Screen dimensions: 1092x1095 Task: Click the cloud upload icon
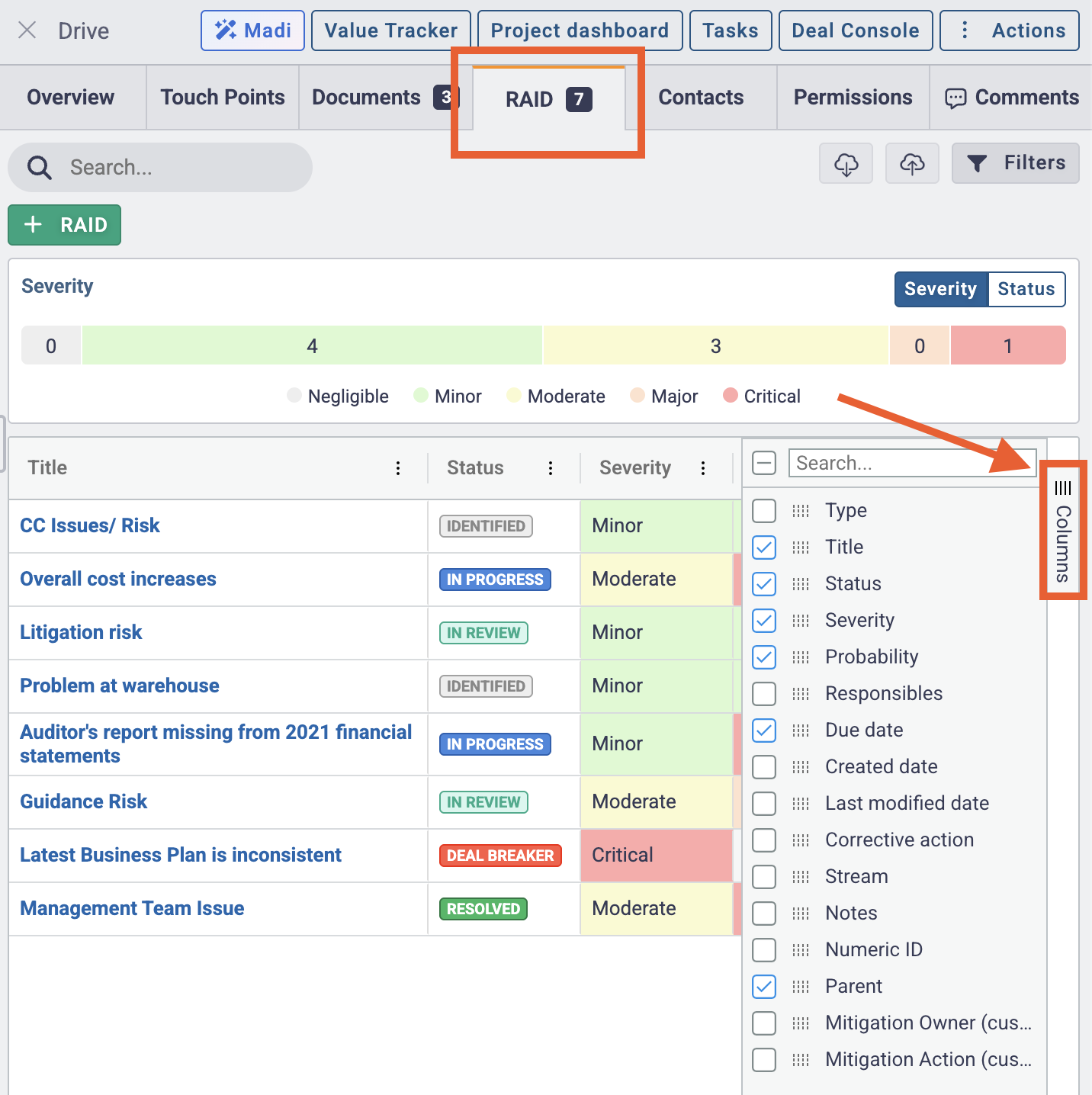tap(912, 163)
